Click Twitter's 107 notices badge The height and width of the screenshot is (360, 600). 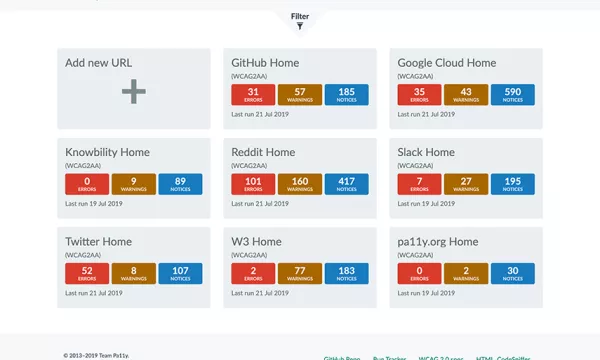tap(180, 274)
